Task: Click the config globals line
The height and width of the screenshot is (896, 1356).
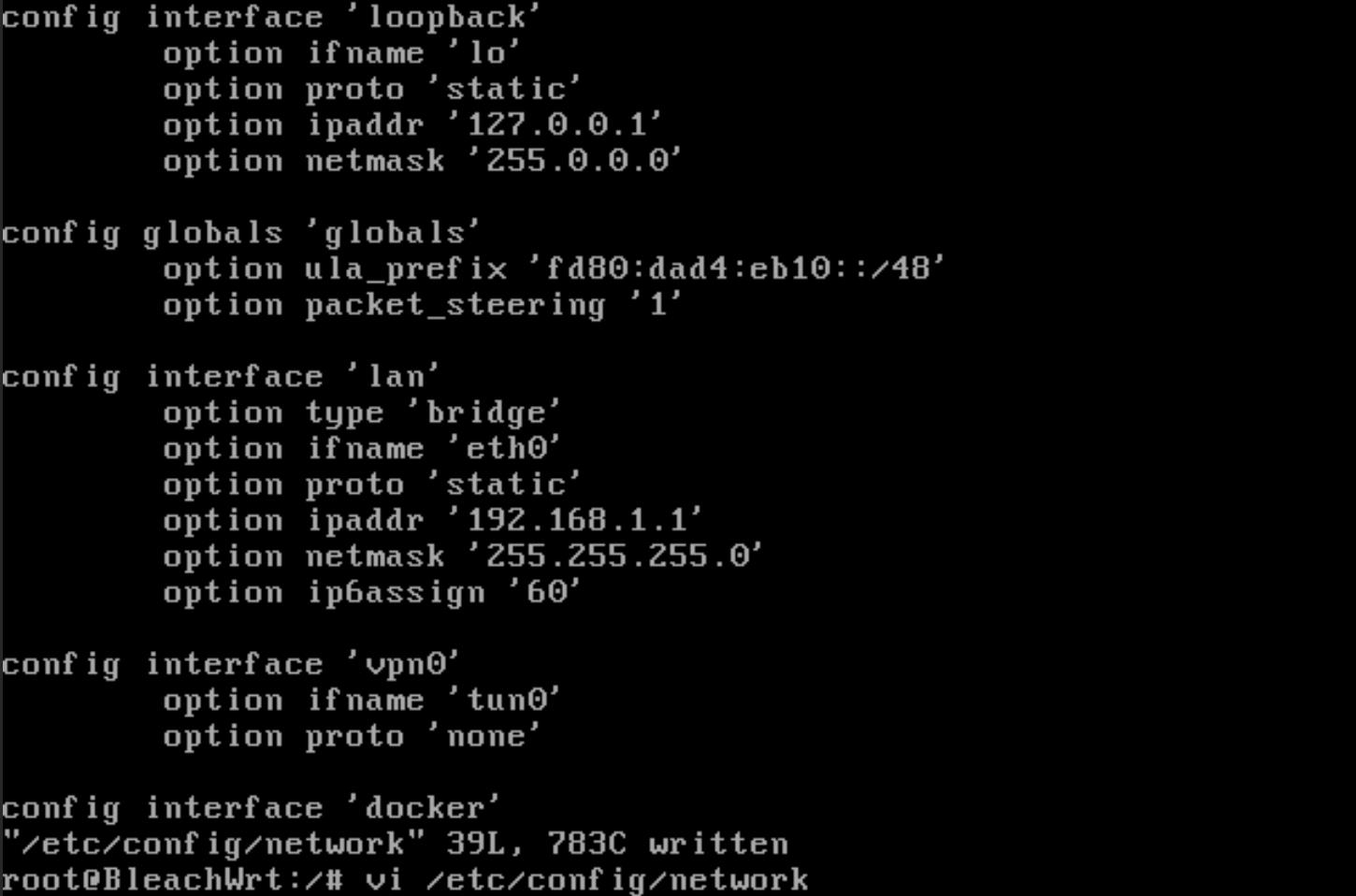Action: click(240, 233)
